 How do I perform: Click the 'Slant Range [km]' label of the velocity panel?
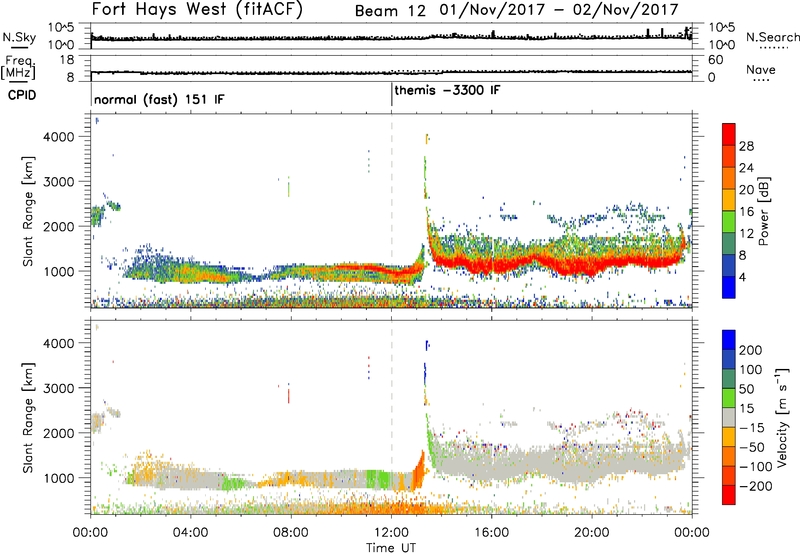29,418
